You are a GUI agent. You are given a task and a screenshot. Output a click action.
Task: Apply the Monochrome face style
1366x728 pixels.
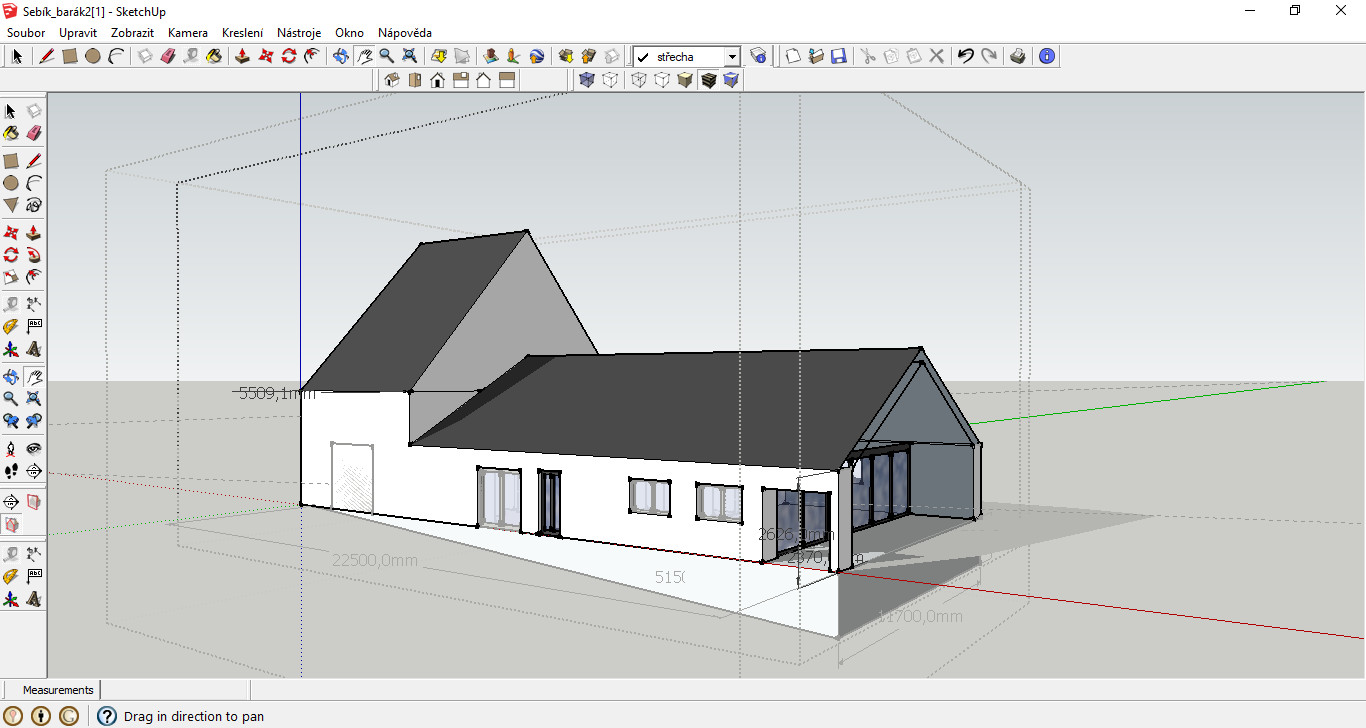(732, 80)
